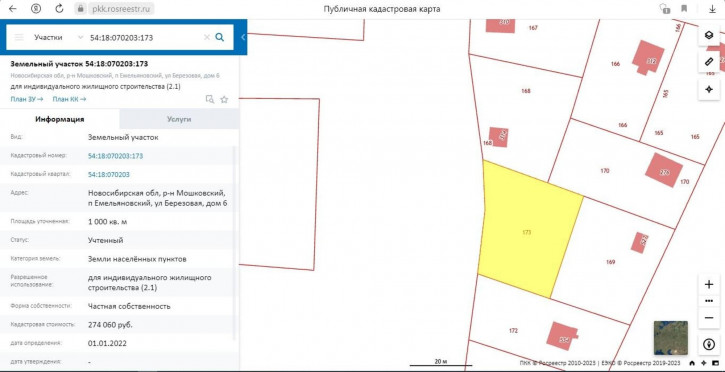725x372 pixels.
Task: Switch basemap via satellite thumbnail
Action: (670, 338)
